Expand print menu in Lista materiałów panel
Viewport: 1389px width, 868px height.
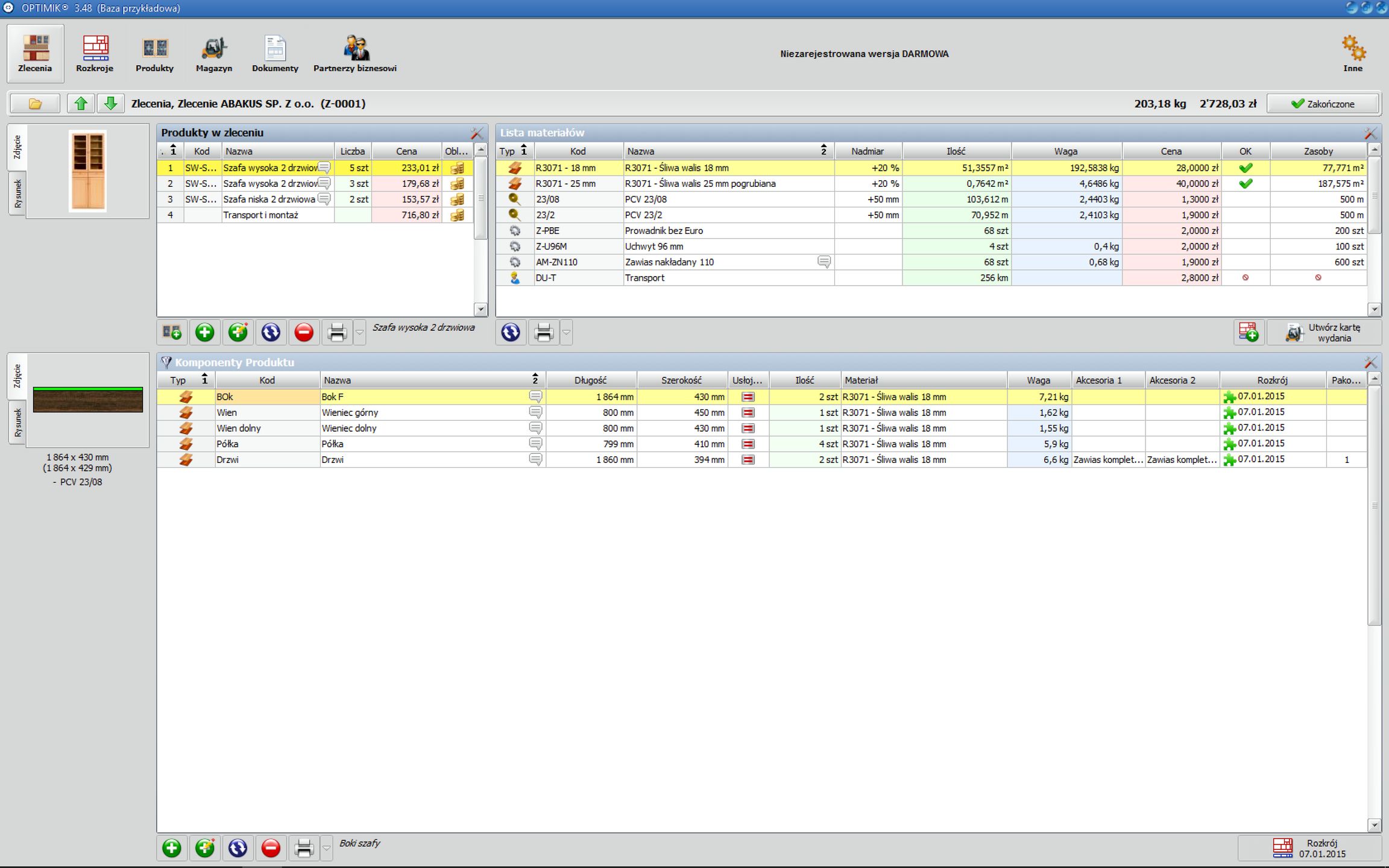point(565,332)
